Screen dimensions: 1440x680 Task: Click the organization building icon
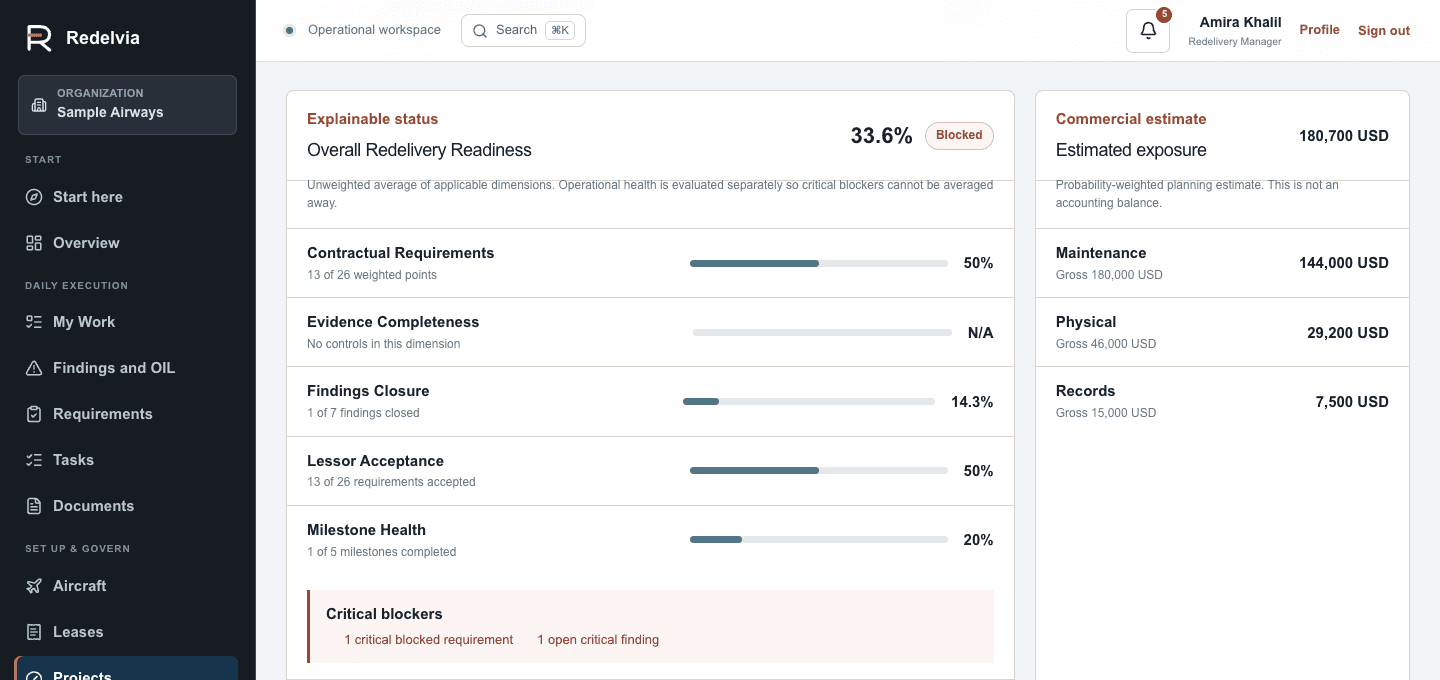click(39, 105)
